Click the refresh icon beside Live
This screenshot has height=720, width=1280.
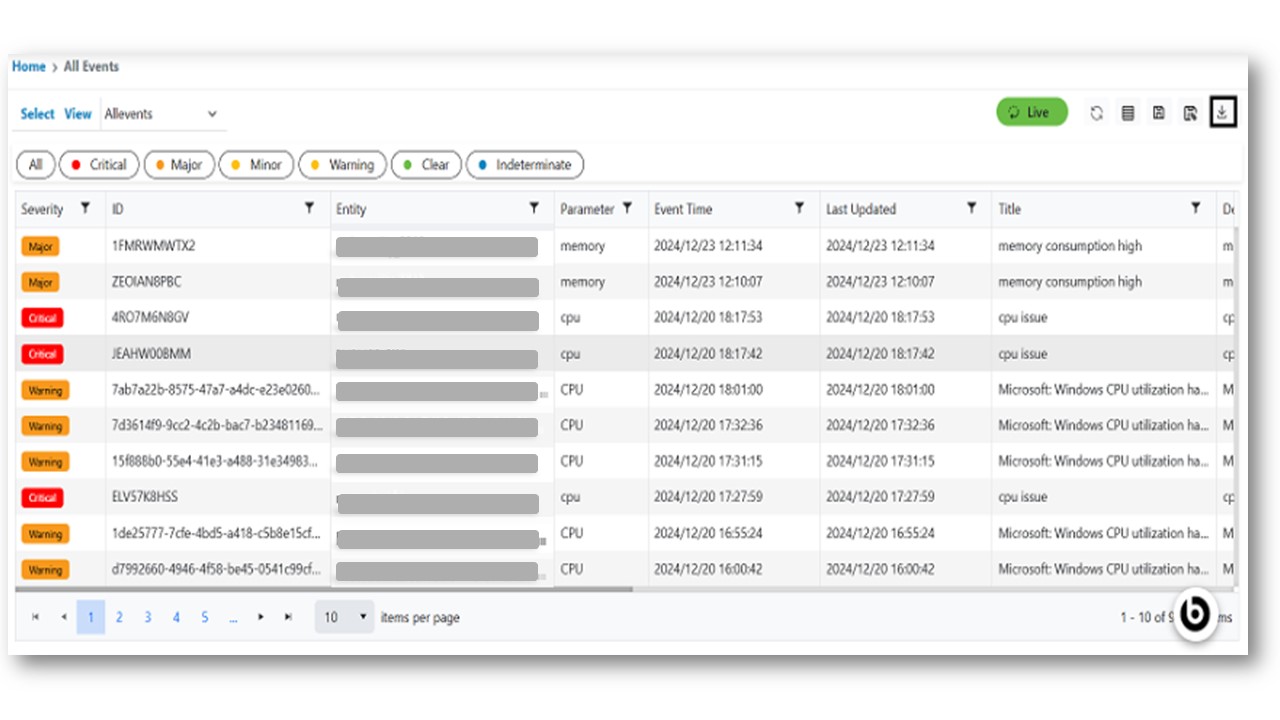(x=1096, y=113)
